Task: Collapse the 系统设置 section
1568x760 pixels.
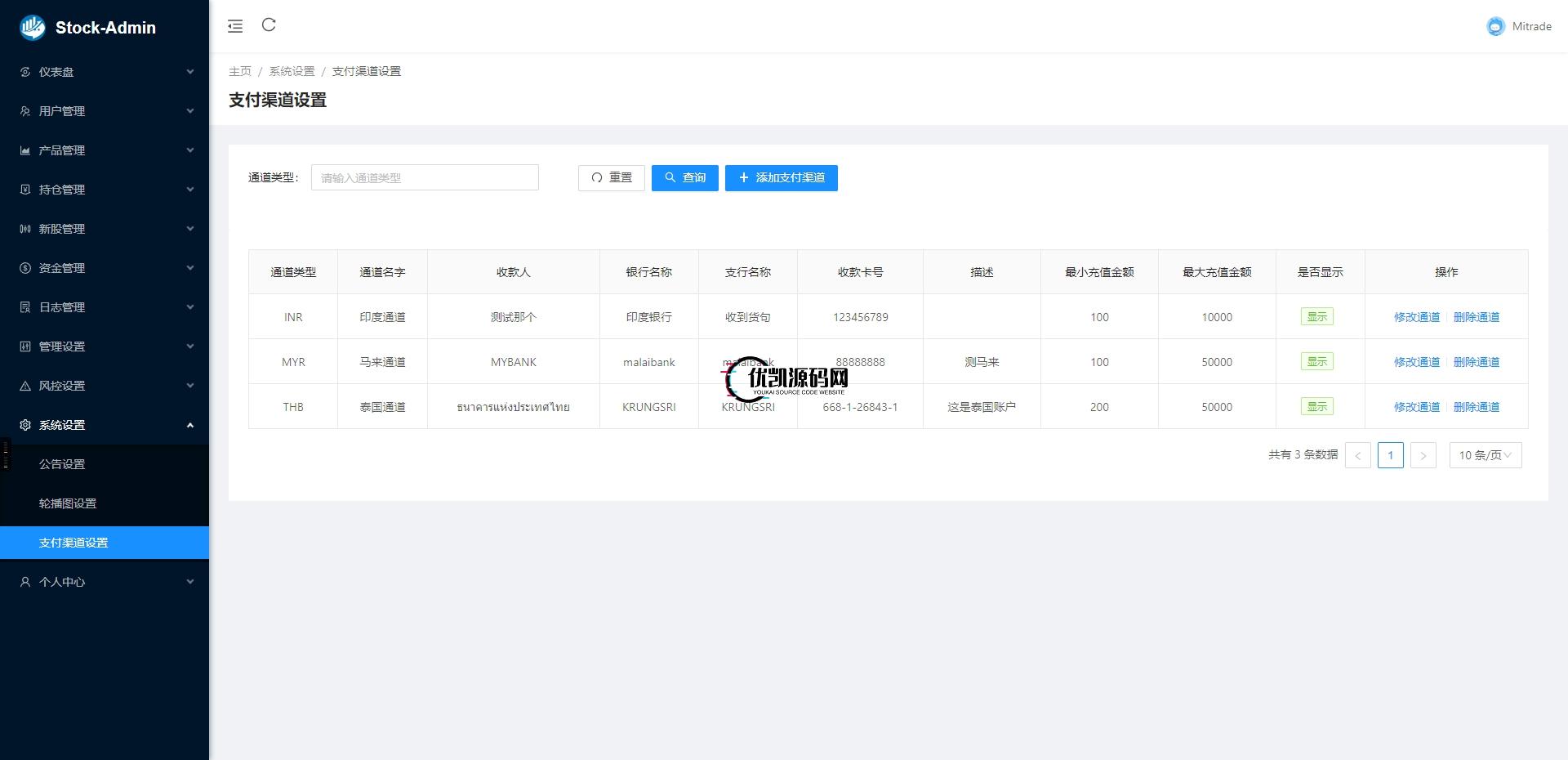Action: pyautogui.click(x=189, y=424)
